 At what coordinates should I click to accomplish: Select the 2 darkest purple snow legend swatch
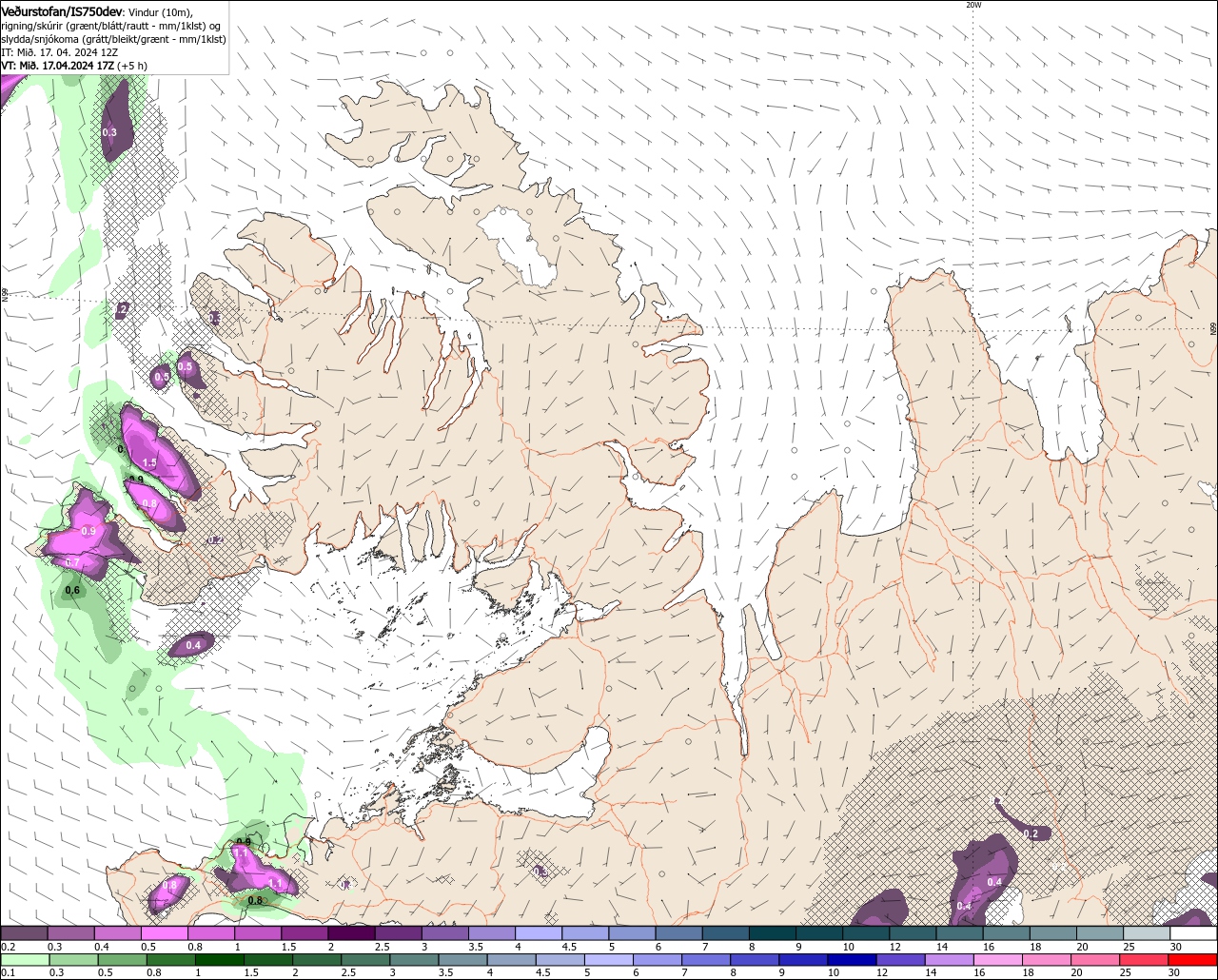coord(351,933)
